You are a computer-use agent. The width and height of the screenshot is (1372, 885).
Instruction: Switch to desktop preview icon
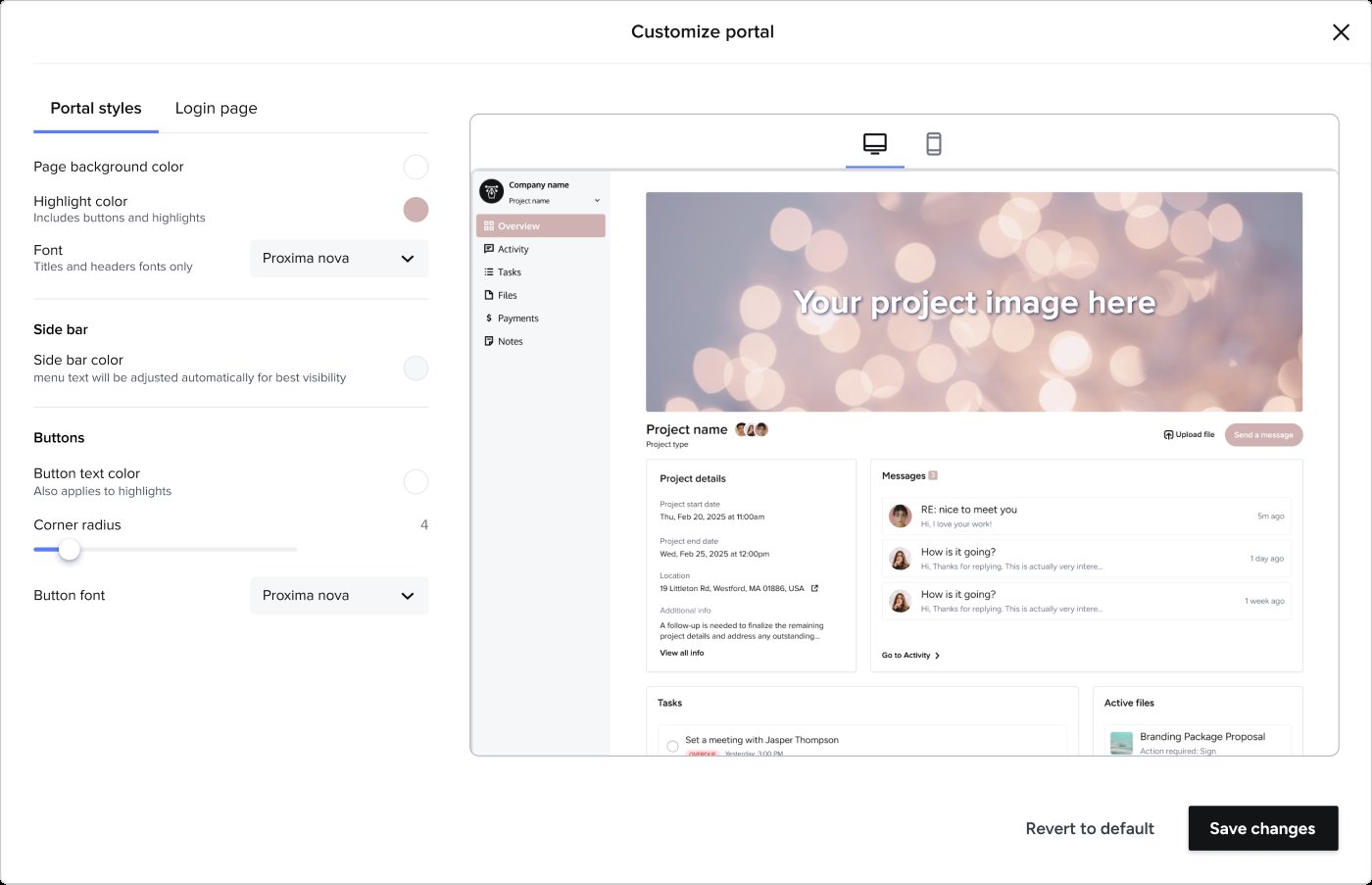tap(875, 144)
